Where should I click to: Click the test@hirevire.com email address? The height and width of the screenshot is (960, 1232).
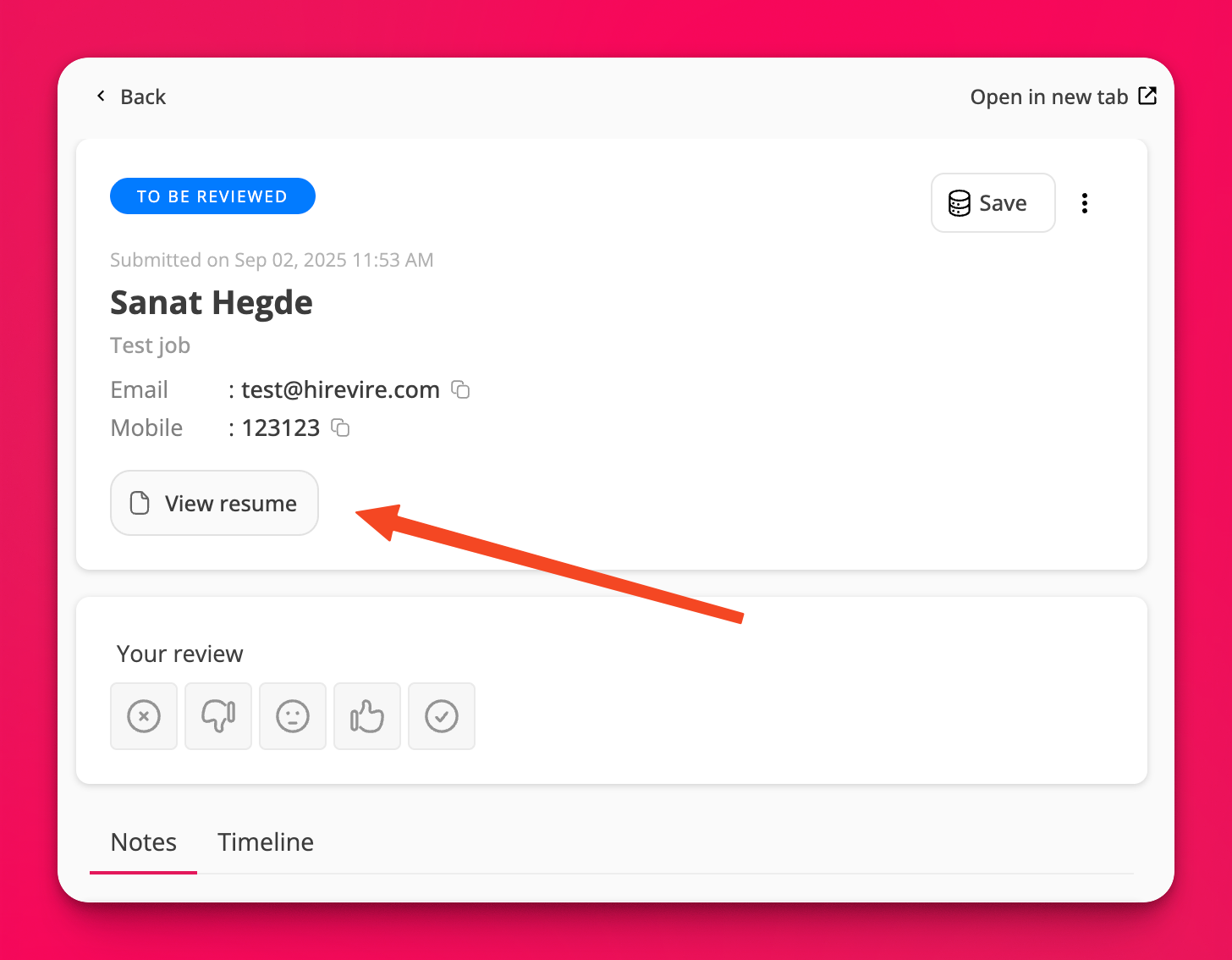340,389
